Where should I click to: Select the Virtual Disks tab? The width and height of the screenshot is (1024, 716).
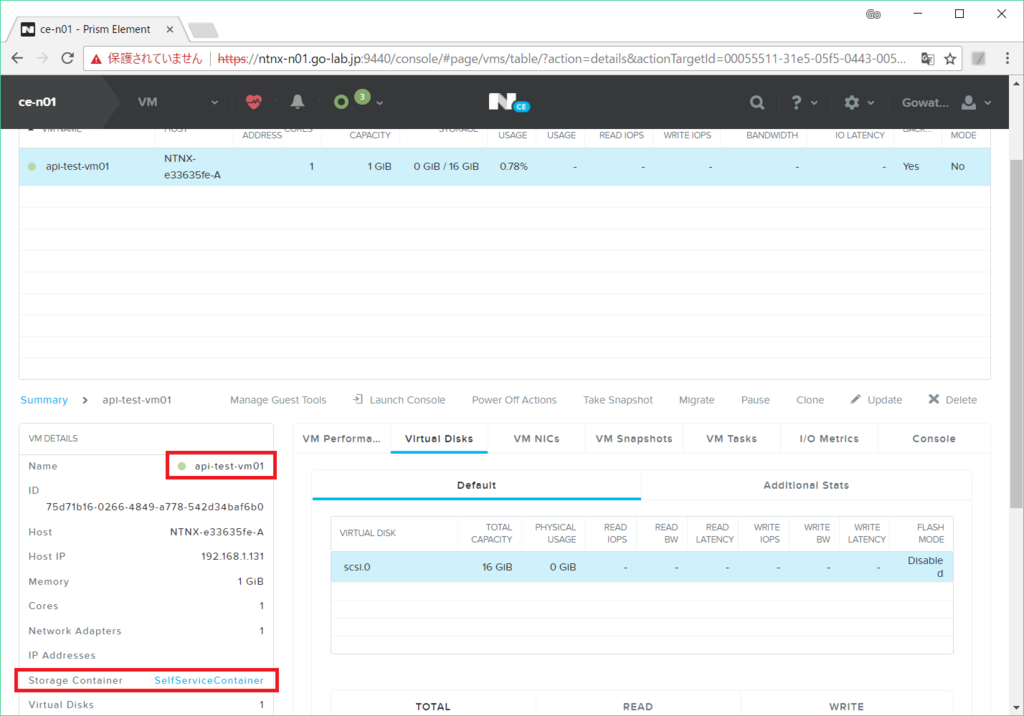click(x=439, y=438)
